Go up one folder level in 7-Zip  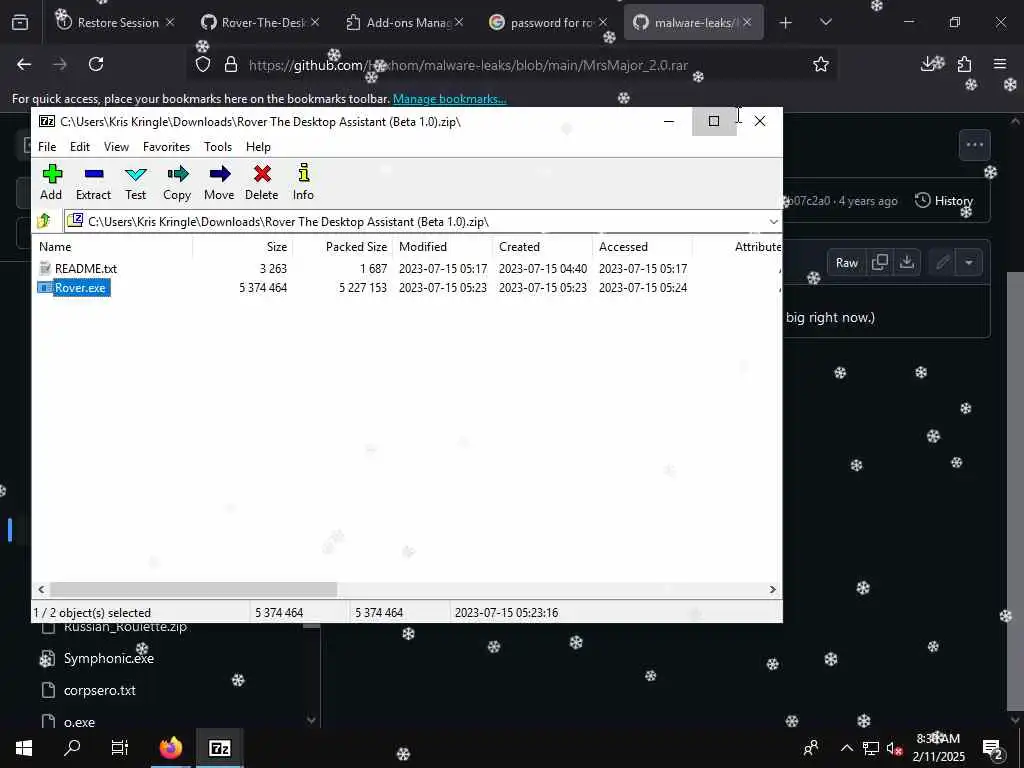(44, 221)
